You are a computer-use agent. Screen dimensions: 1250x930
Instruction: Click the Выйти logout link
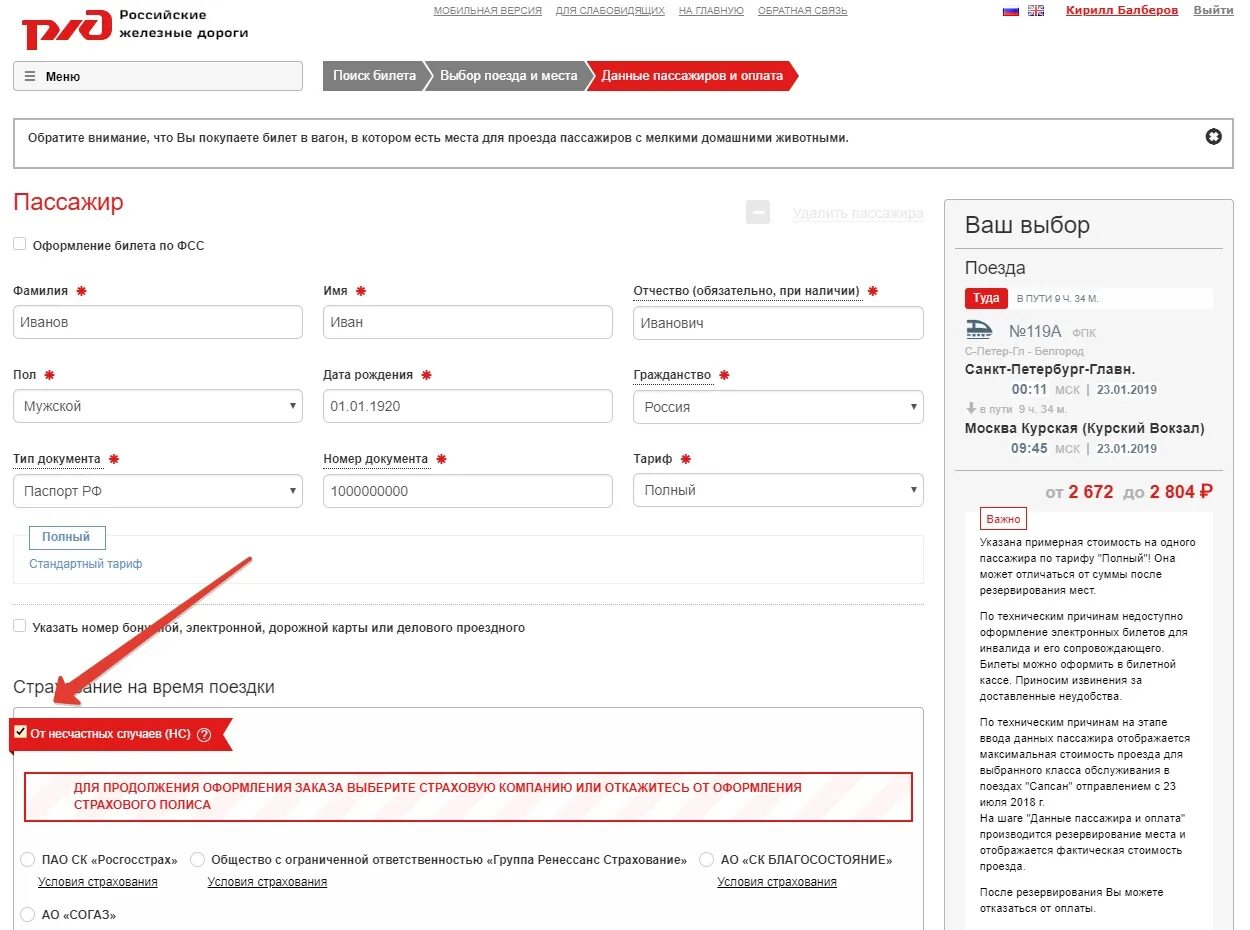click(x=1213, y=10)
